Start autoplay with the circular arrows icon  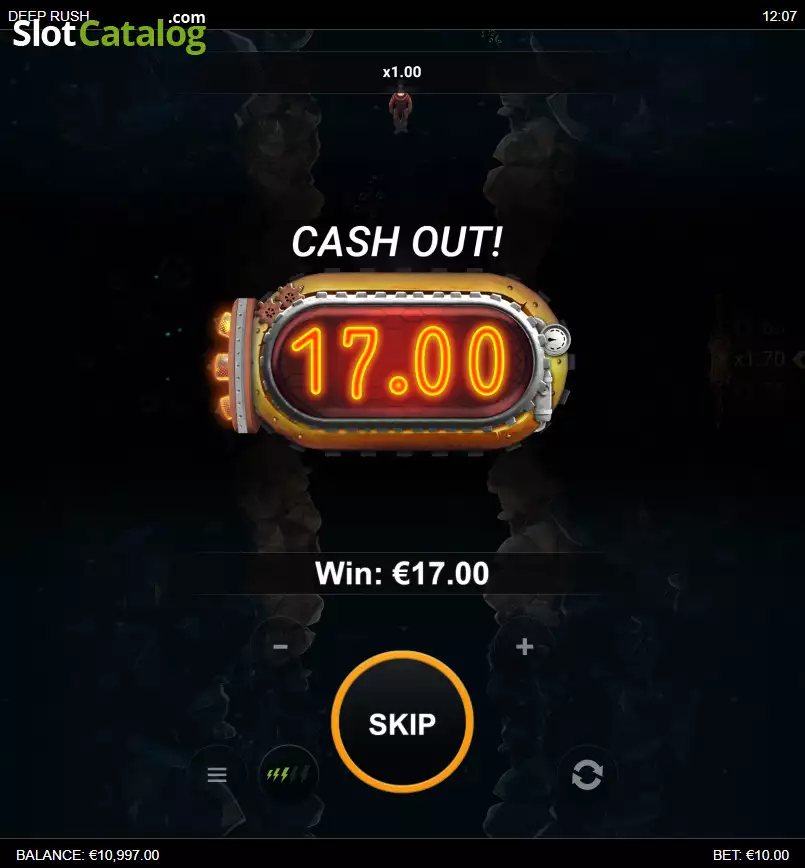587,774
